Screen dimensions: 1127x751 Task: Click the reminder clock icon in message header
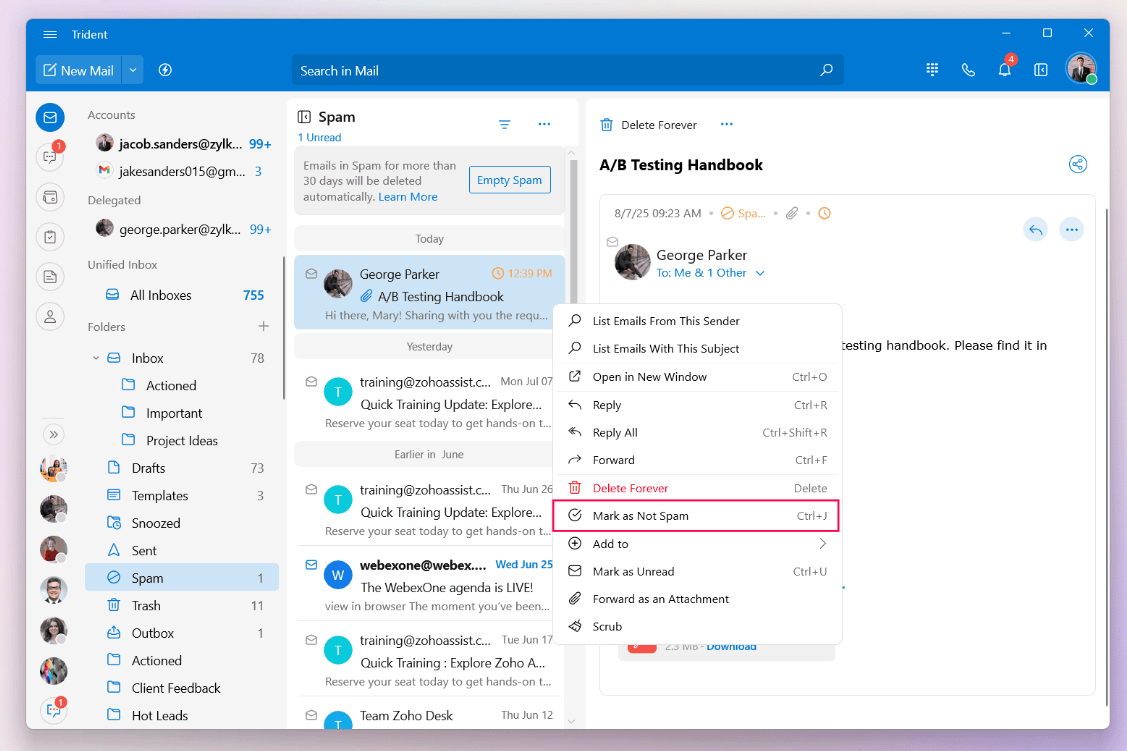824,213
